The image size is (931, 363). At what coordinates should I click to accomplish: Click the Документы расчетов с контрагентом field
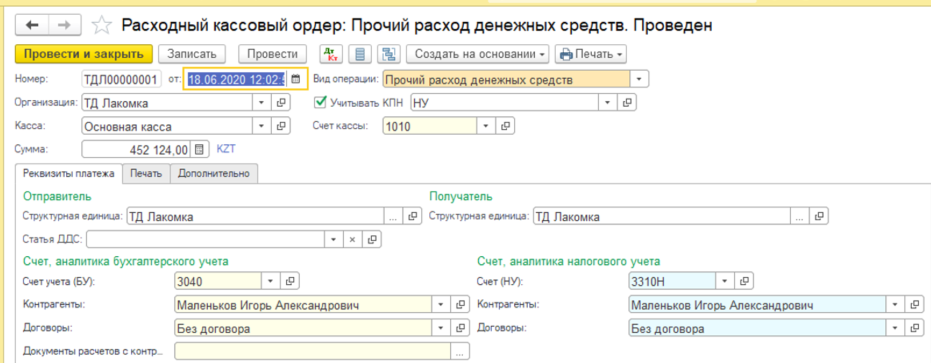point(313,352)
